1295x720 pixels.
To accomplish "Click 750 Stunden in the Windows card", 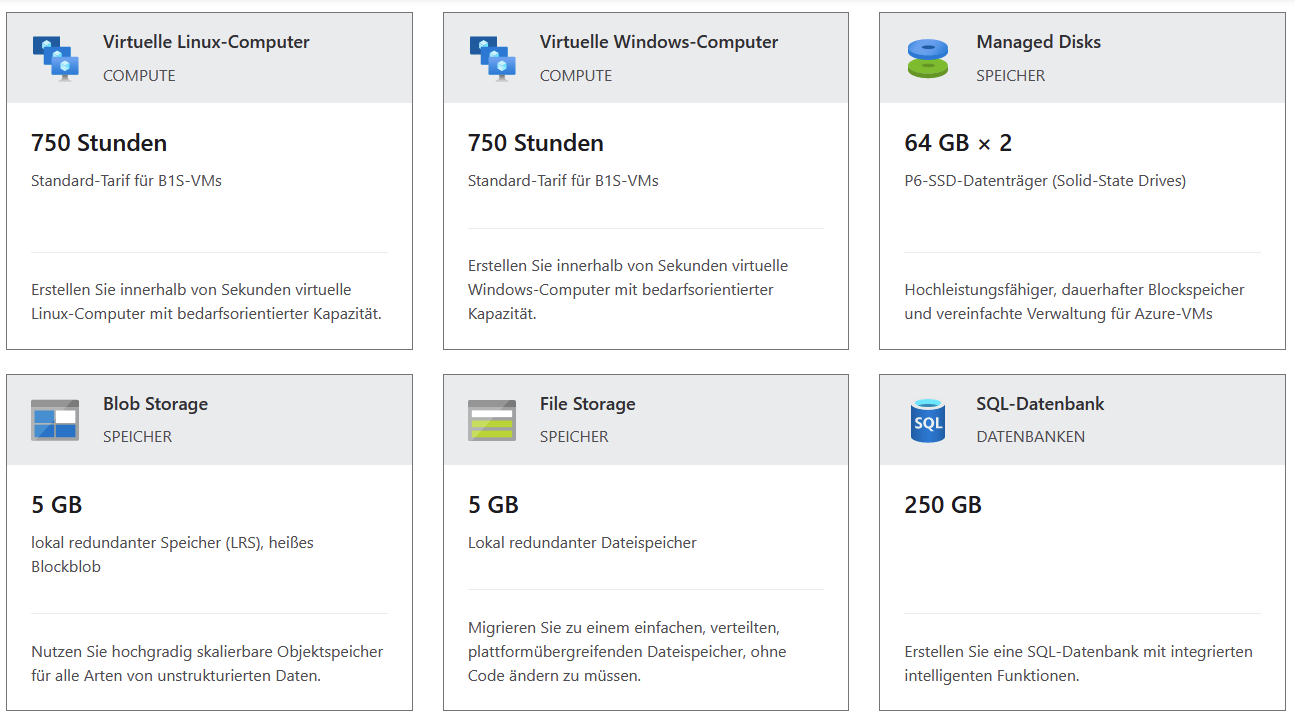I will (x=535, y=143).
